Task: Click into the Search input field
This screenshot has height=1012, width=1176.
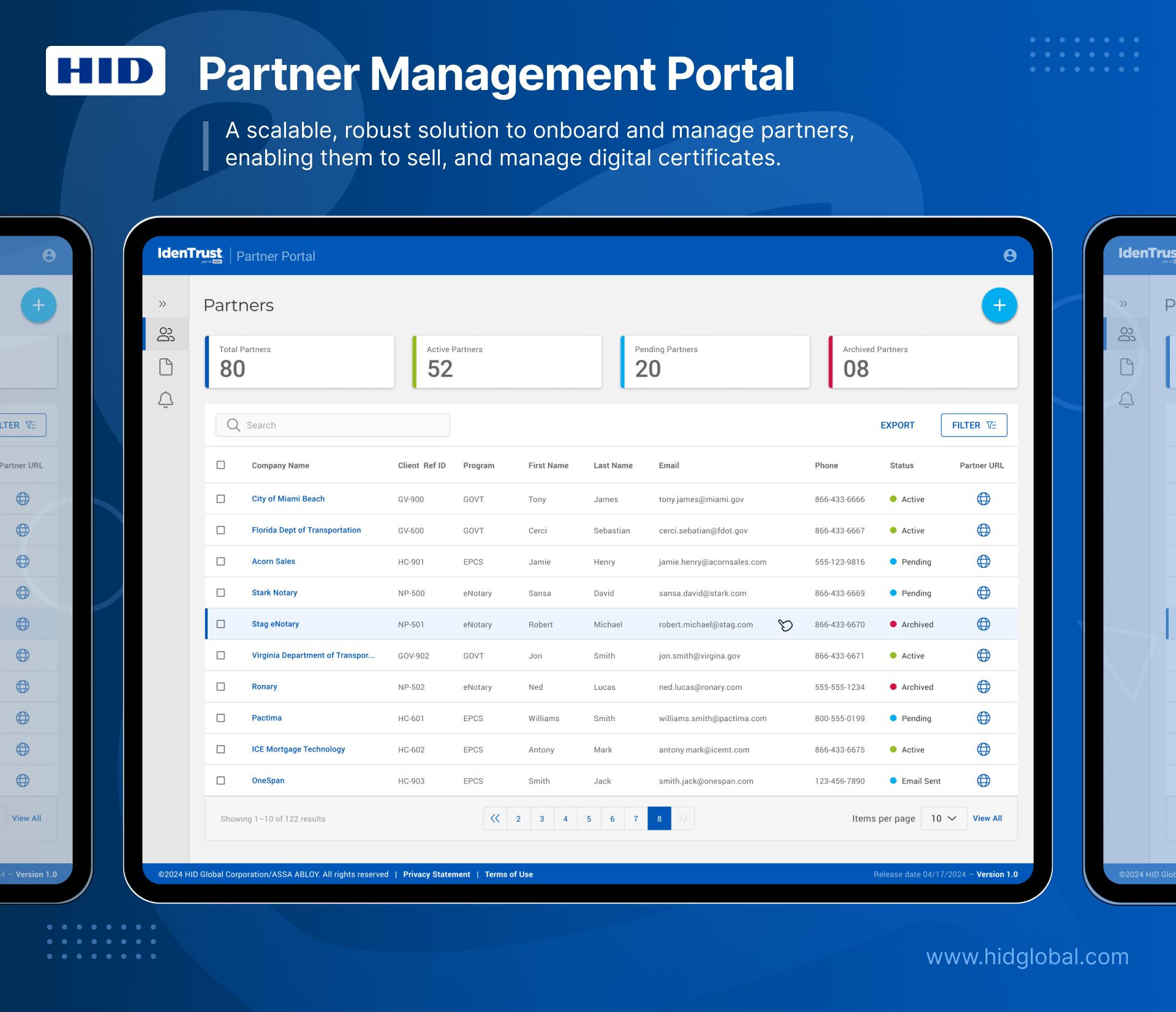Action: (333, 425)
